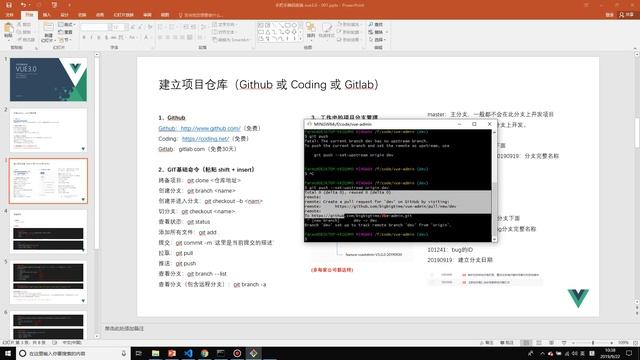Viewport: 640px width, 360px height.
Task: Select slide 2 thumbnail
Action: (48, 130)
